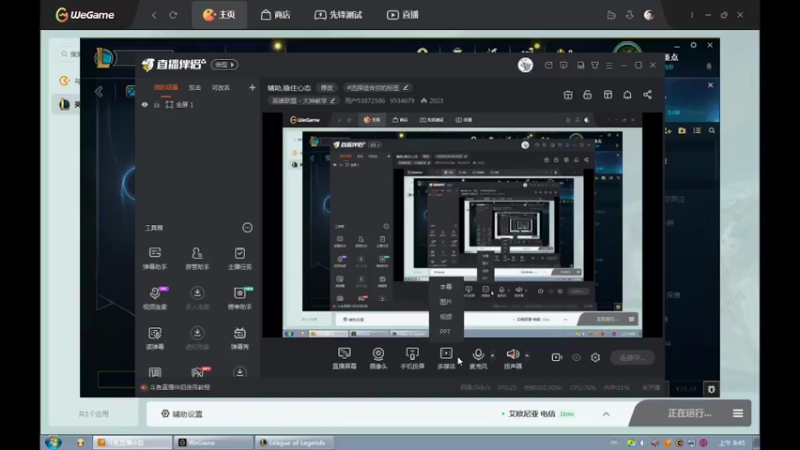This screenshot has height=450, width=800.
Task: Open the 弹幕秀 tool
Action: [x=239, y=338]
